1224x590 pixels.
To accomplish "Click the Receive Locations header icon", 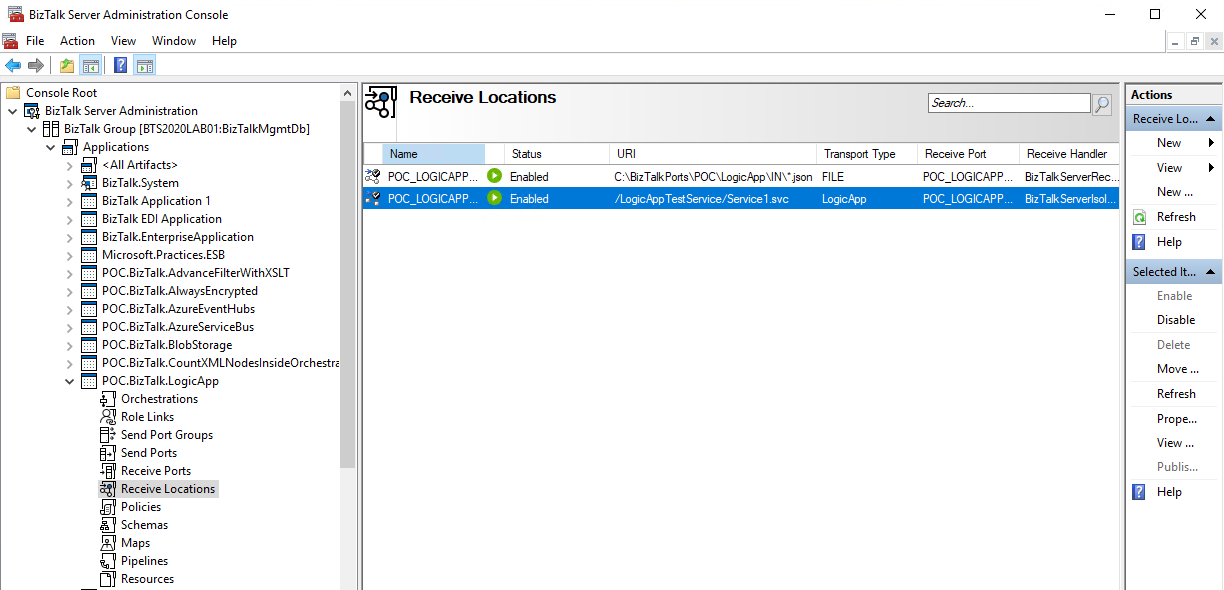I will [380, 102].
